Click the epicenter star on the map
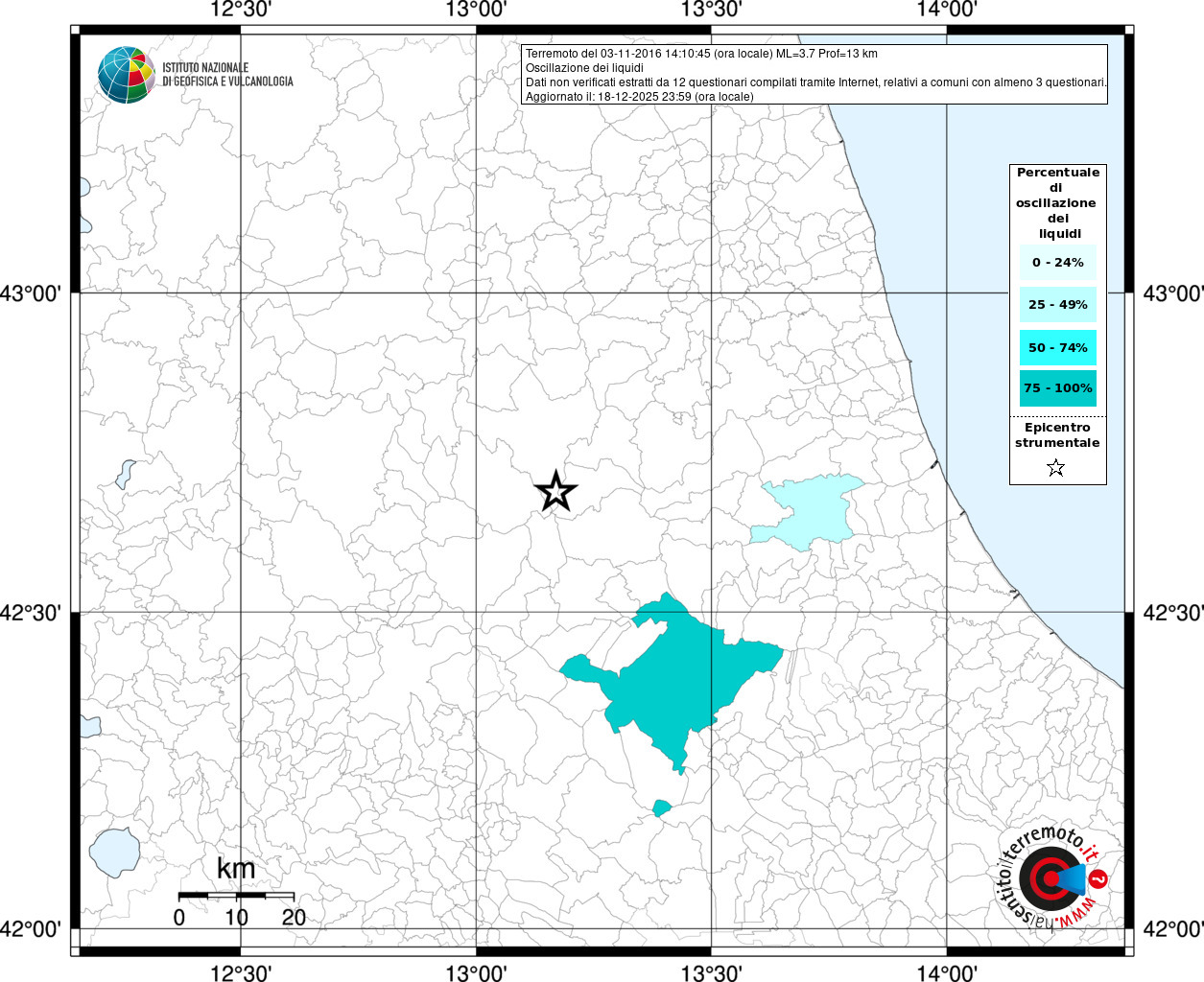 tap(555, 492)
